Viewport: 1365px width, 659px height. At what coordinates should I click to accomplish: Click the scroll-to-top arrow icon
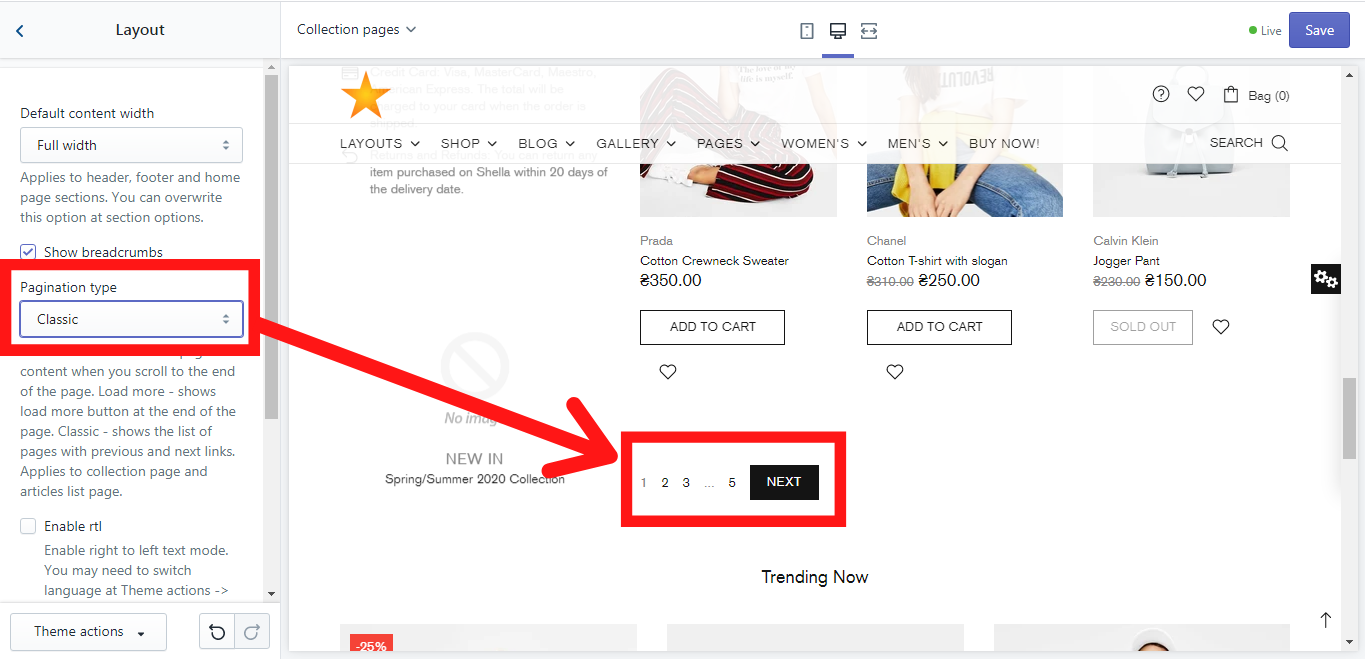(1325, 620)
